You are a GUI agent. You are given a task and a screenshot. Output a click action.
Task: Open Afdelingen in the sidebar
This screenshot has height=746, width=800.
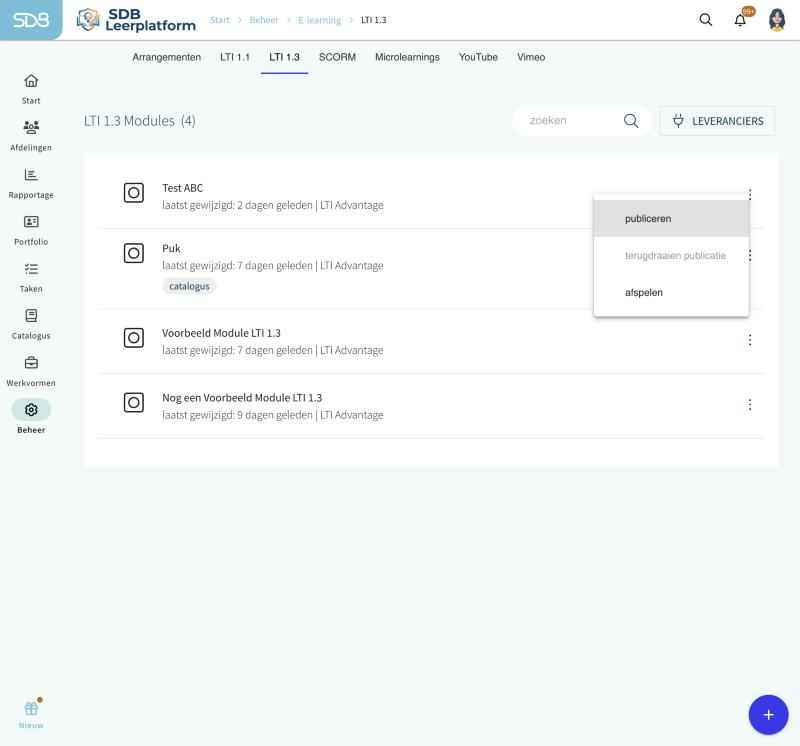click(x=31, y=136)
